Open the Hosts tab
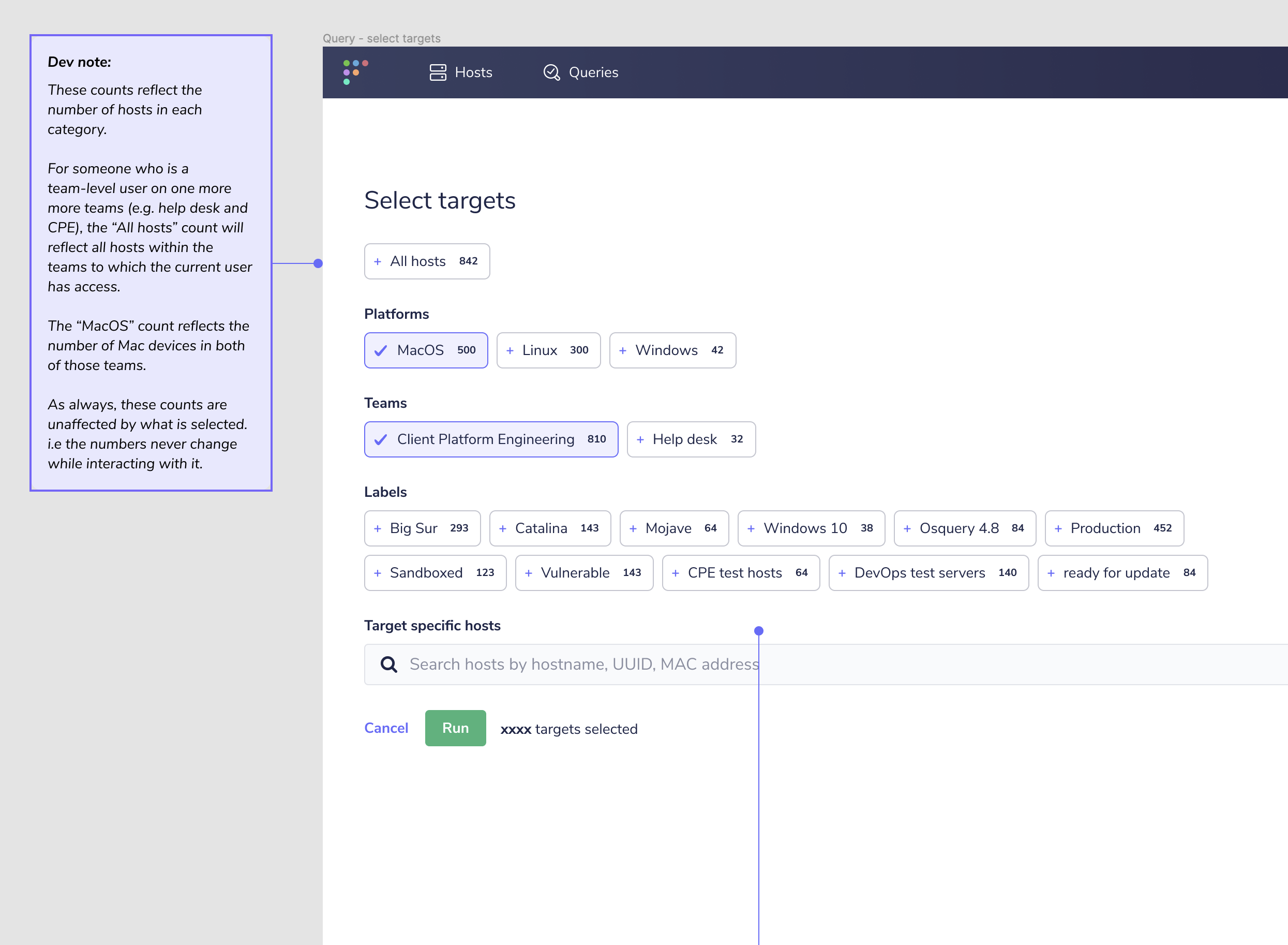This screenshot has width=1288, height=945. click(x=461, y=72)
